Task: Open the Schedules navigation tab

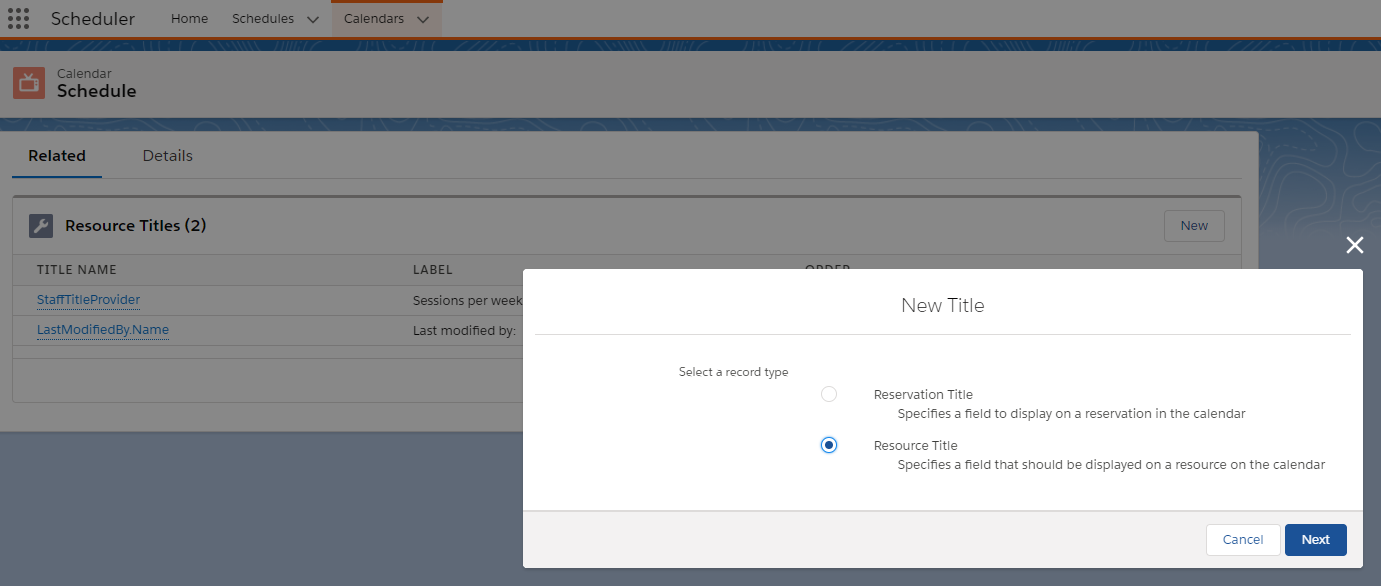Action: [263, 19]
